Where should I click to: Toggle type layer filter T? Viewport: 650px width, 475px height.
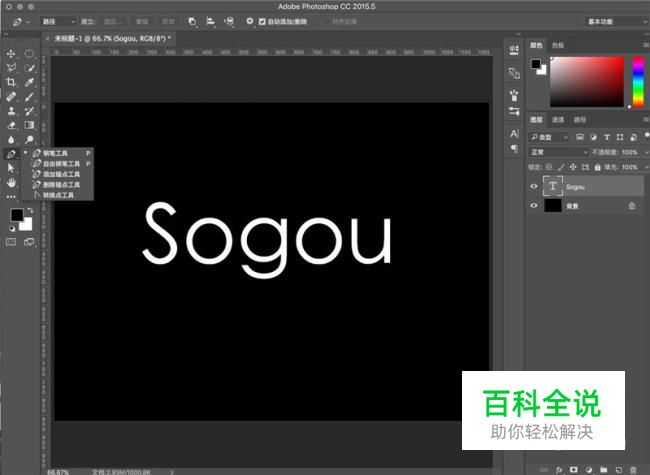(x=606, y=137)
